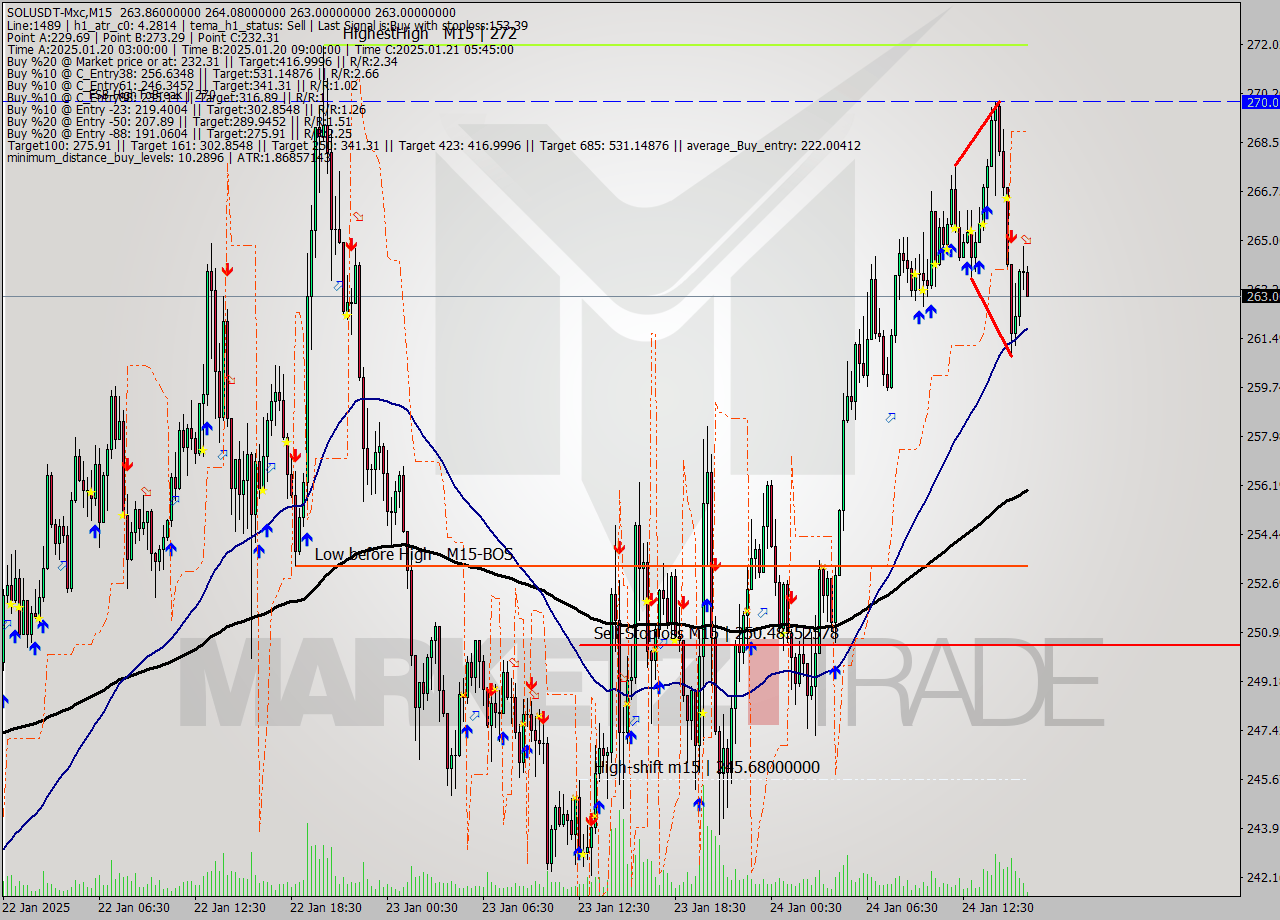Select the 'HighestHigh M15 | 272' label
The width and height of the screenshot is (1280, 920).
[430, 33]
